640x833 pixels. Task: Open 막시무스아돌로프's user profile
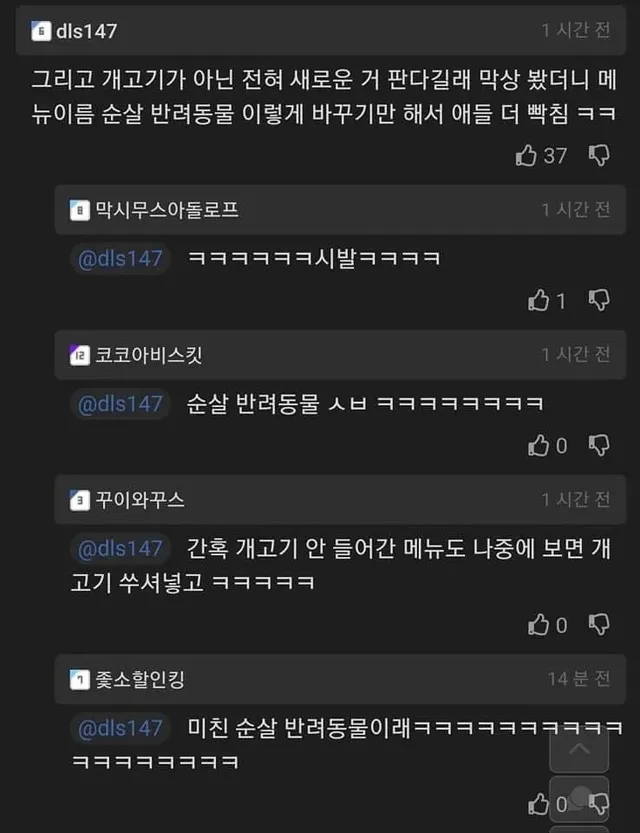[167, 210]
